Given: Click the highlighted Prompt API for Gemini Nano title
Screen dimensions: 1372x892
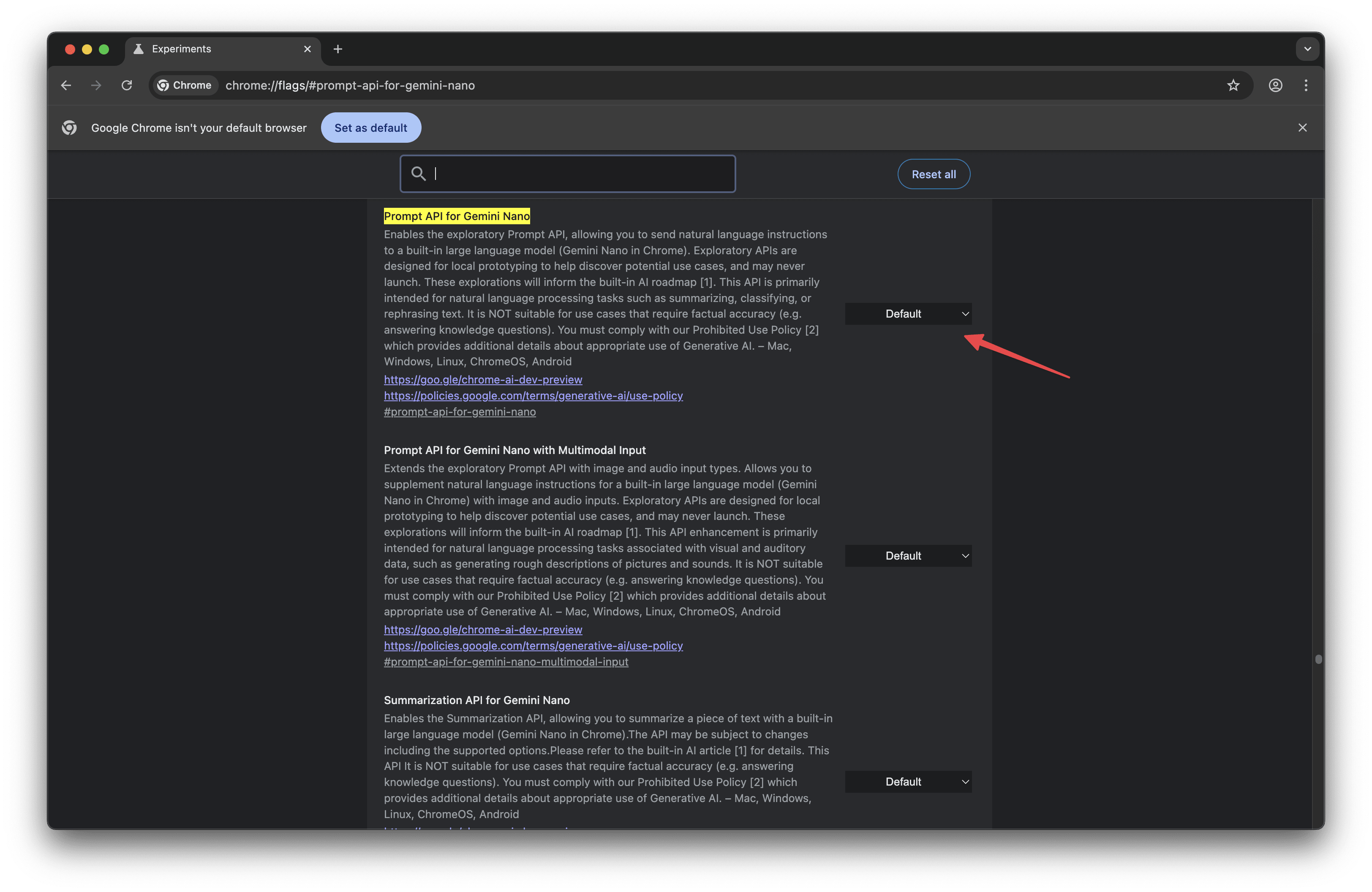Looking at the screenshot, I should pyautogui.click(x=457, y=216).
